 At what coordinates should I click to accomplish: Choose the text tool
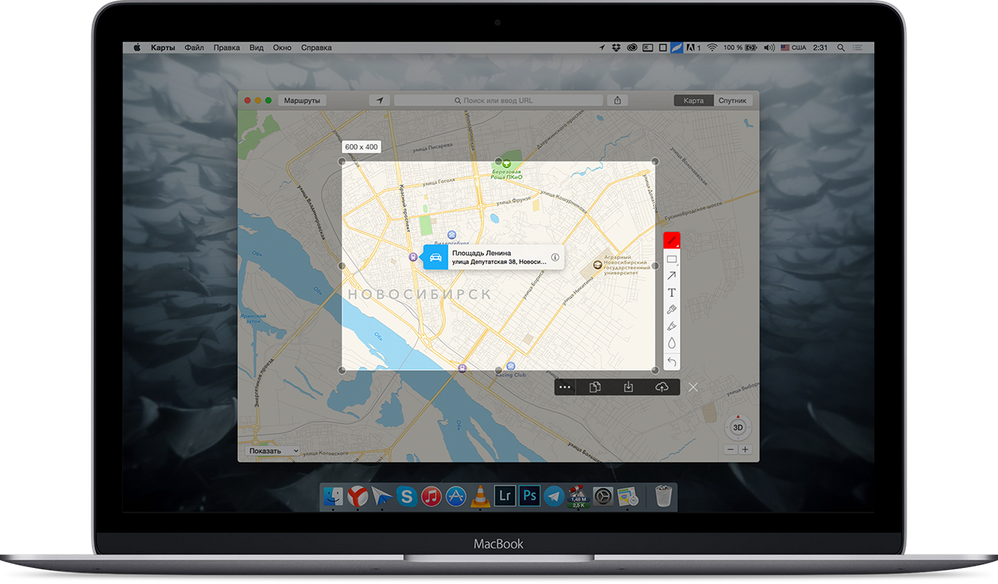tap(672, 293)
